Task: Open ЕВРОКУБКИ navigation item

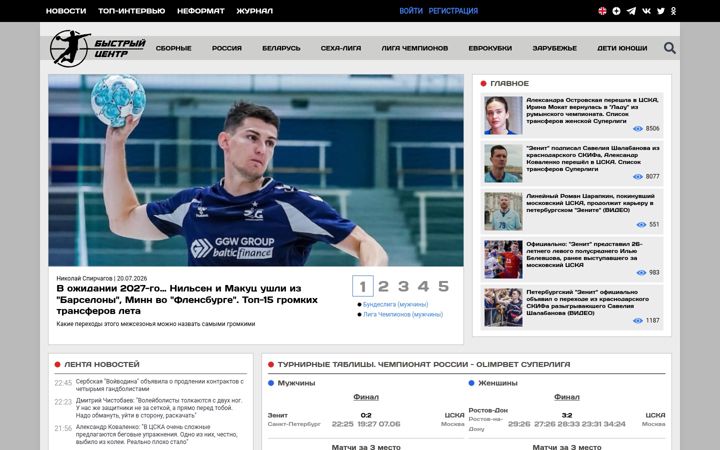Action: [x=490, y=48]
